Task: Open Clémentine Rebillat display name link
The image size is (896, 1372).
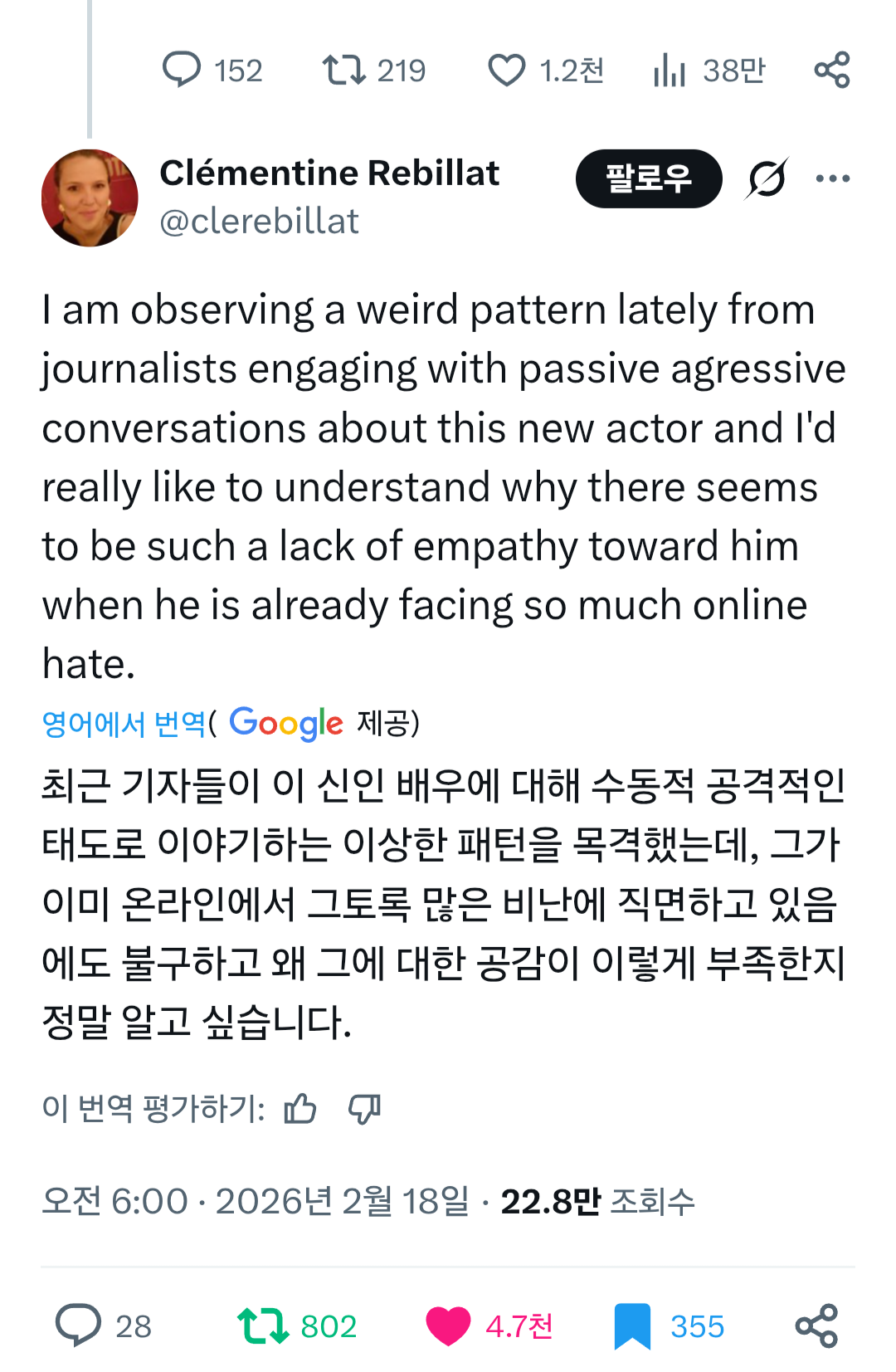Action: click(x=329, y=173)
